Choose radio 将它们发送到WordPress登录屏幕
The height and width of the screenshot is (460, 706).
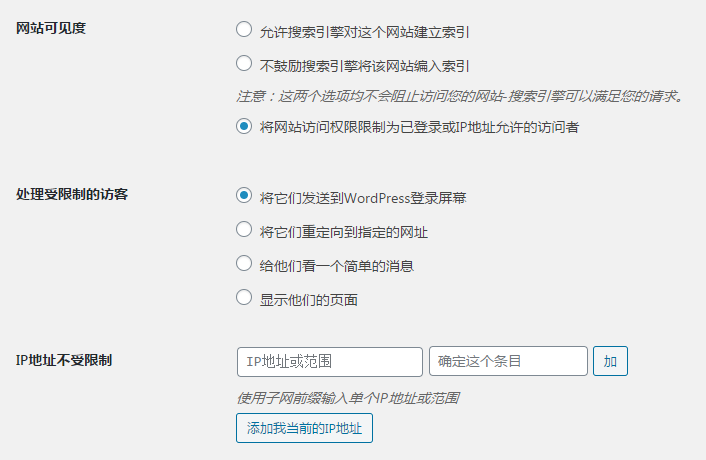pyautogui.click(x=244, y=196)
